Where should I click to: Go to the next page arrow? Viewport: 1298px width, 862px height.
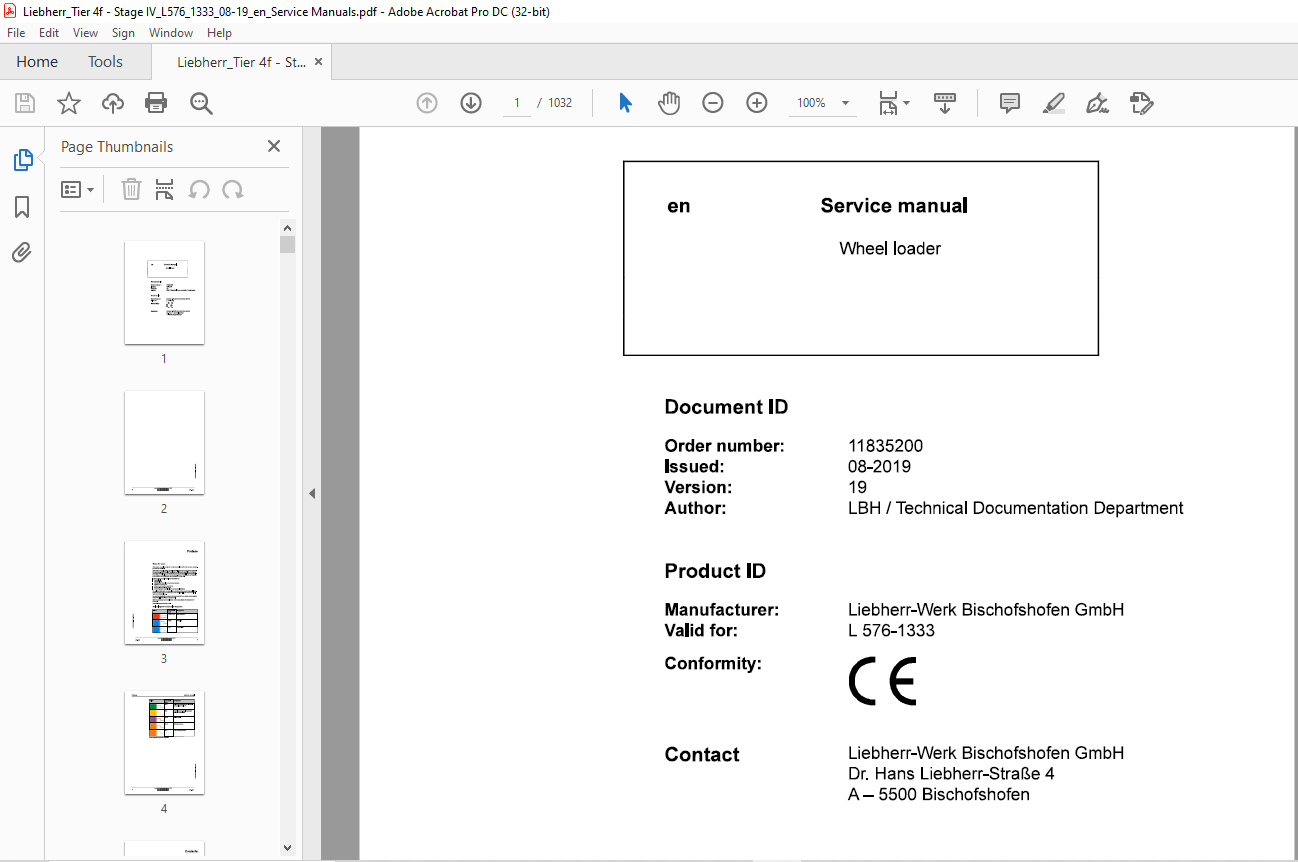tap(471, 103)
